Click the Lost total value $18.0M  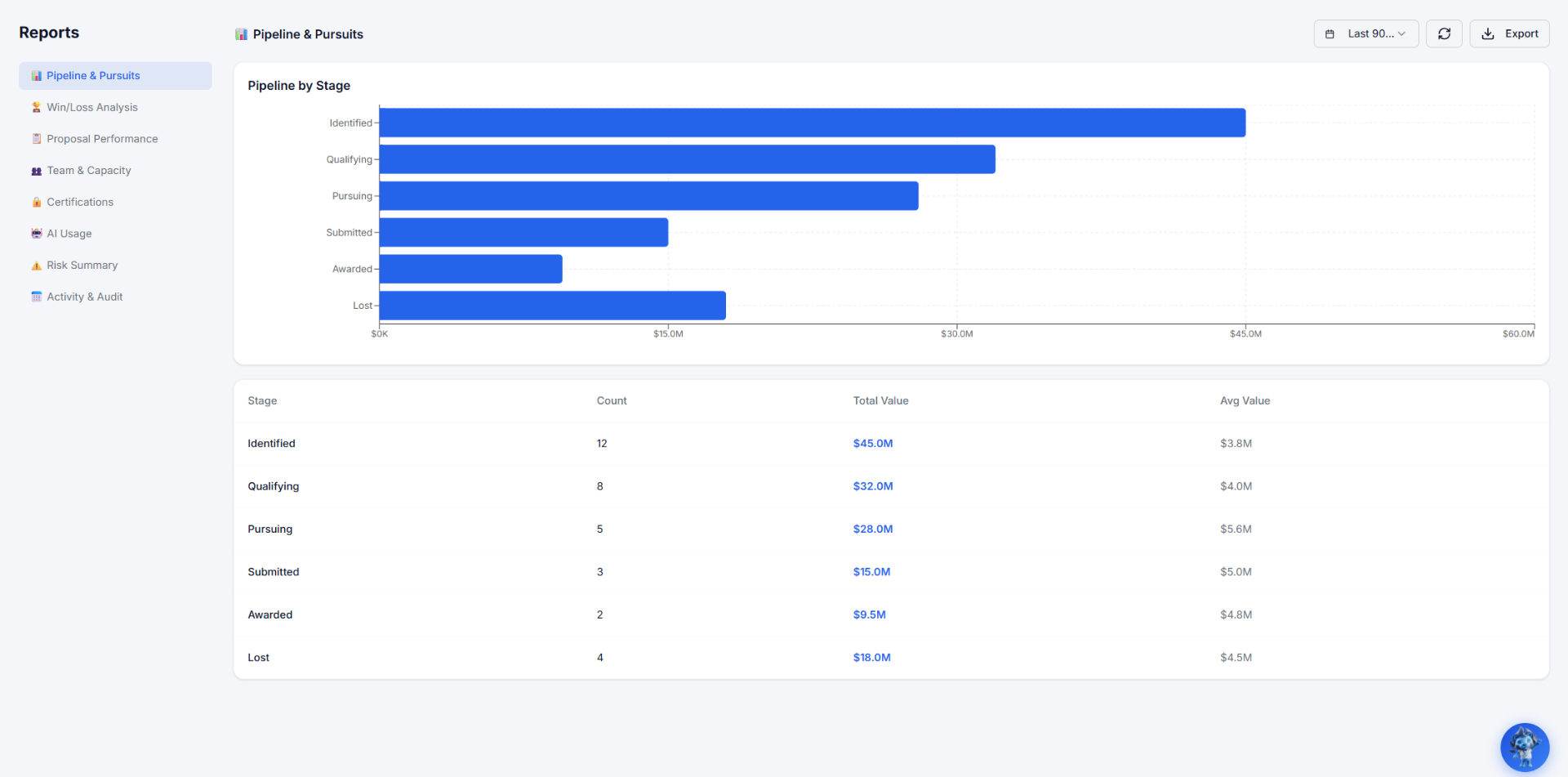click(x=872, y=658)
